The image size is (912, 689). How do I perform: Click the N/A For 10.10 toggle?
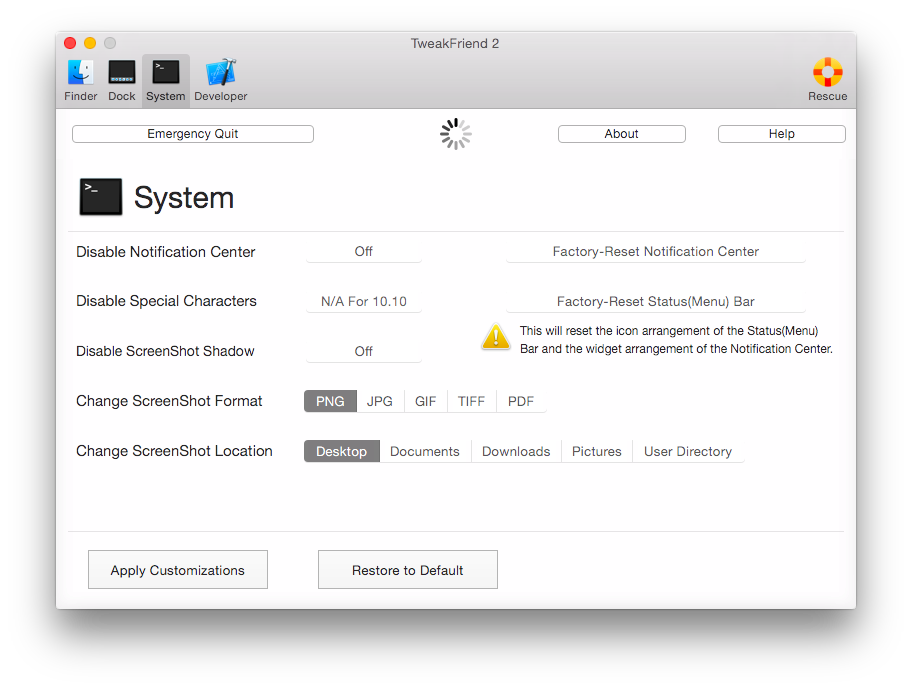[364, 301]
